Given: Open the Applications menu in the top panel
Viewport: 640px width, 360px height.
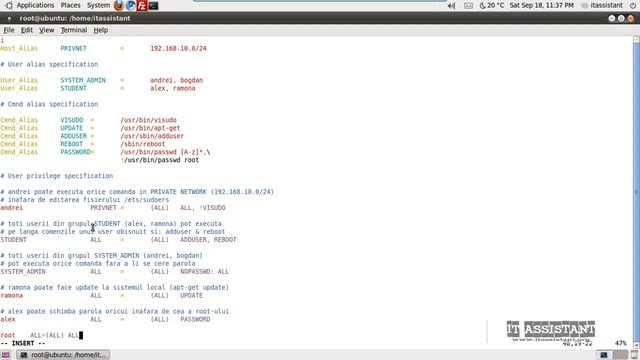Looking at the screenshot, I should [35, 5].
